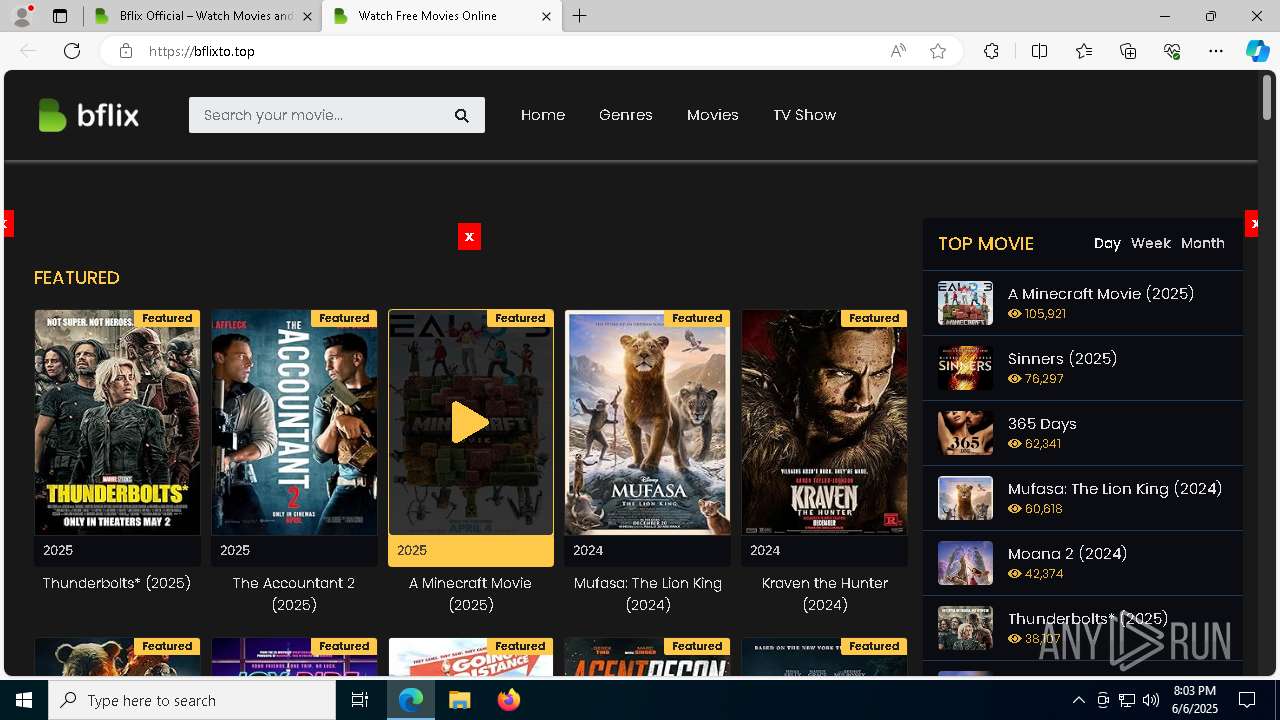Open the tab actions menu icon
Image resolution: width=1280 pixels, height=720 pixels.
[x=60, y=16]
